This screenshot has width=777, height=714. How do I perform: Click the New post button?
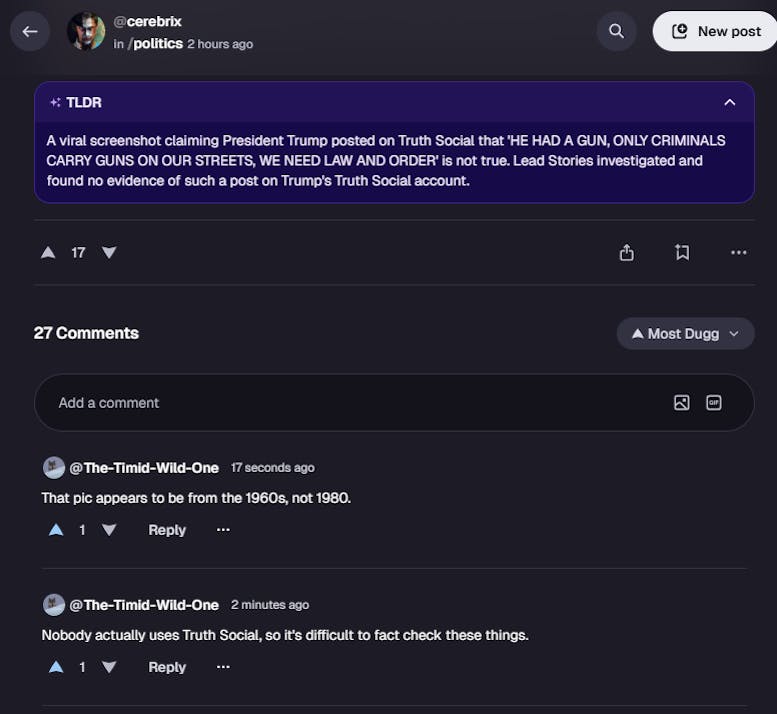[716, 31]
